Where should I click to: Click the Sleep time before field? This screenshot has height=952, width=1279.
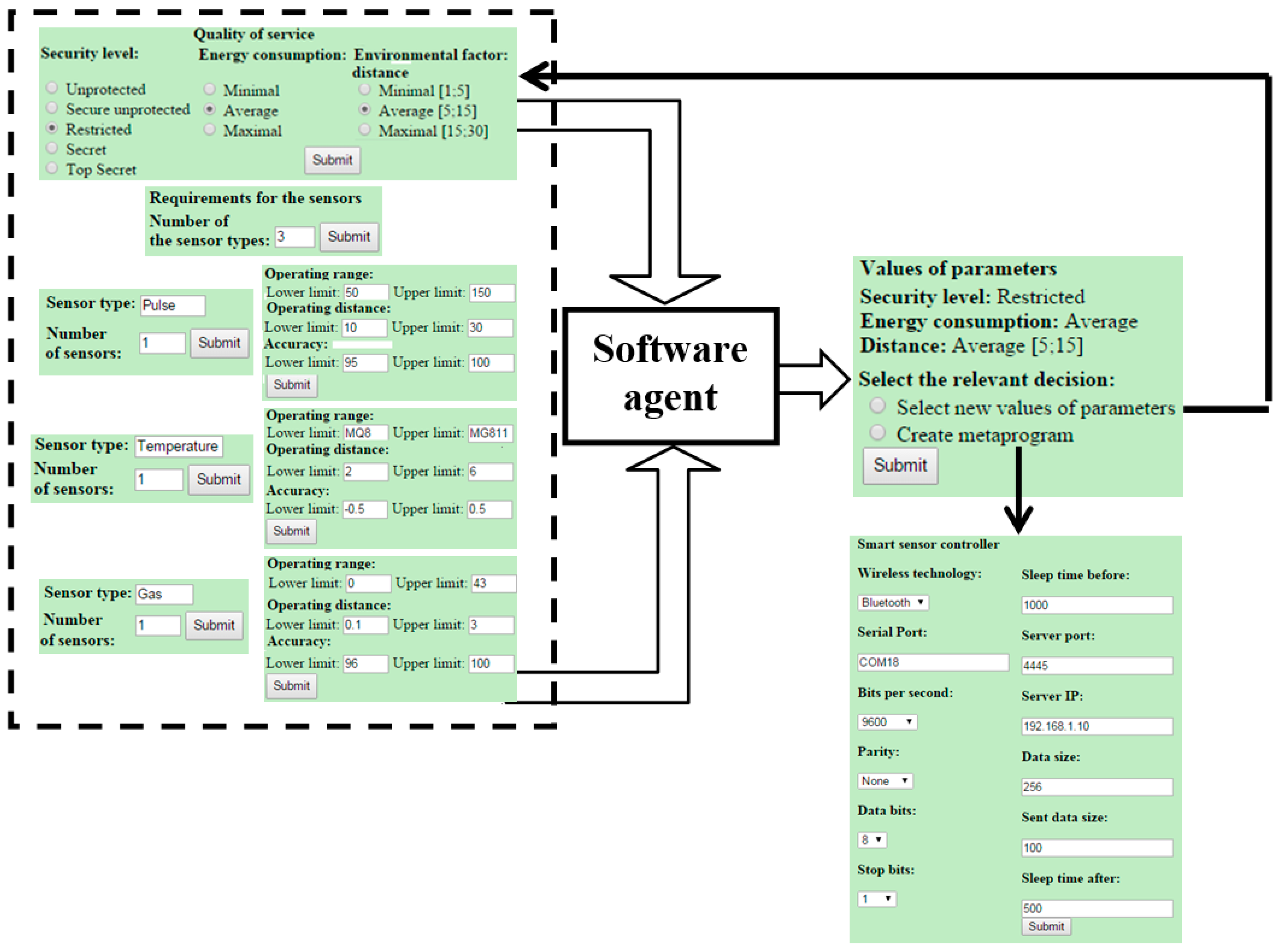click(1097, 605)
